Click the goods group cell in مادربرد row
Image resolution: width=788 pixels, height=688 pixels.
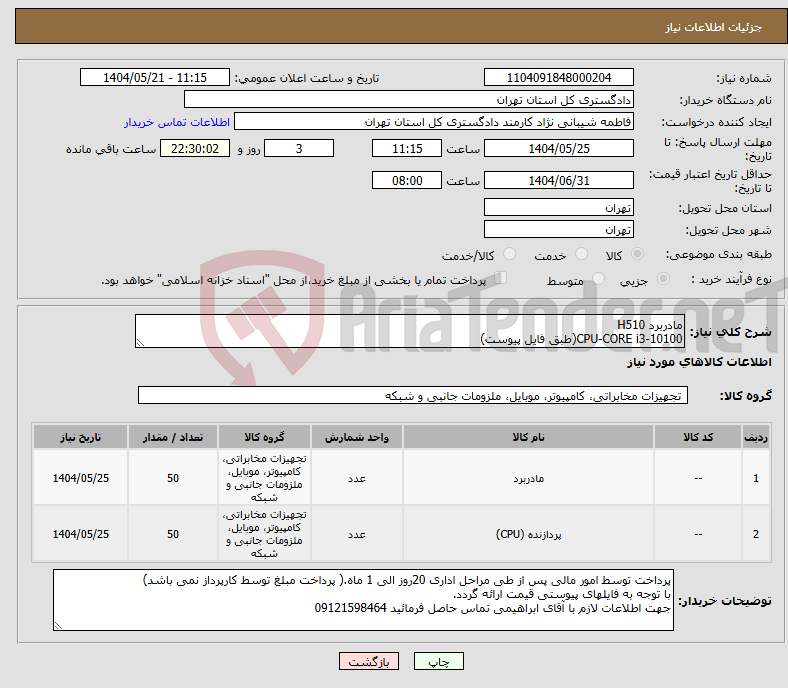click(264, 477)
